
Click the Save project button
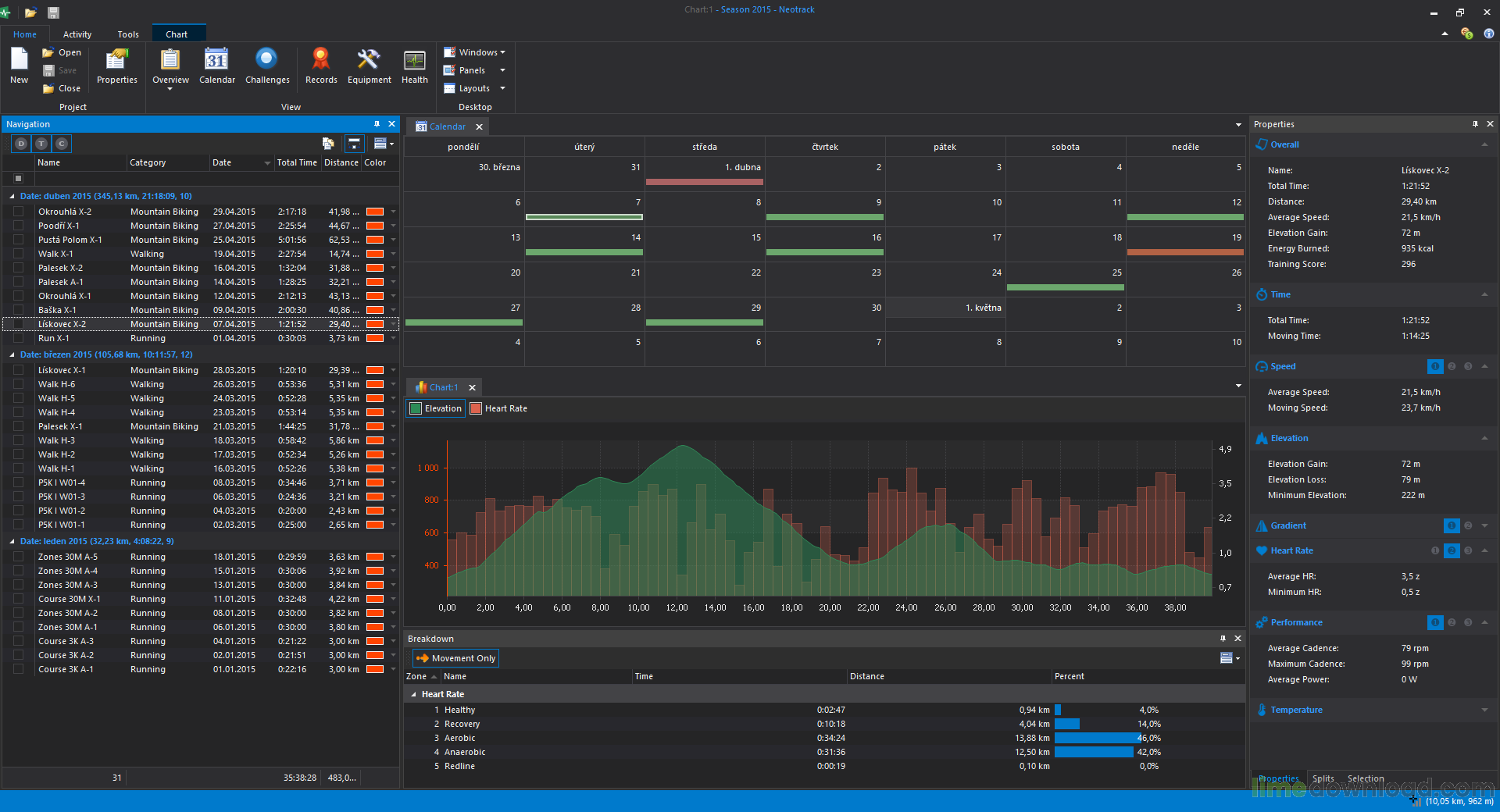[x=60, y=70]
